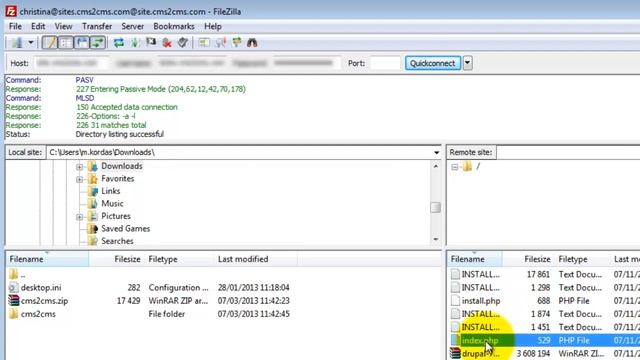Select Links in the local tree

tap(110, 191)
